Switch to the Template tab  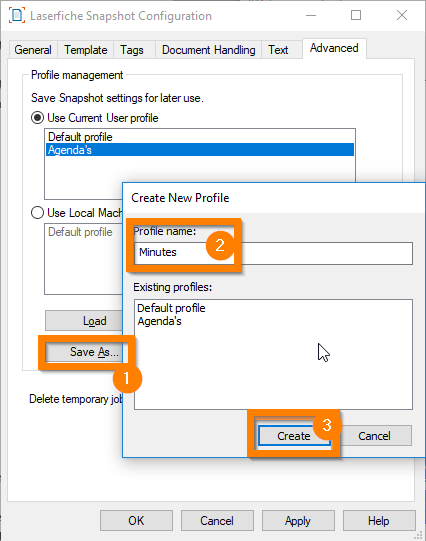86,50
